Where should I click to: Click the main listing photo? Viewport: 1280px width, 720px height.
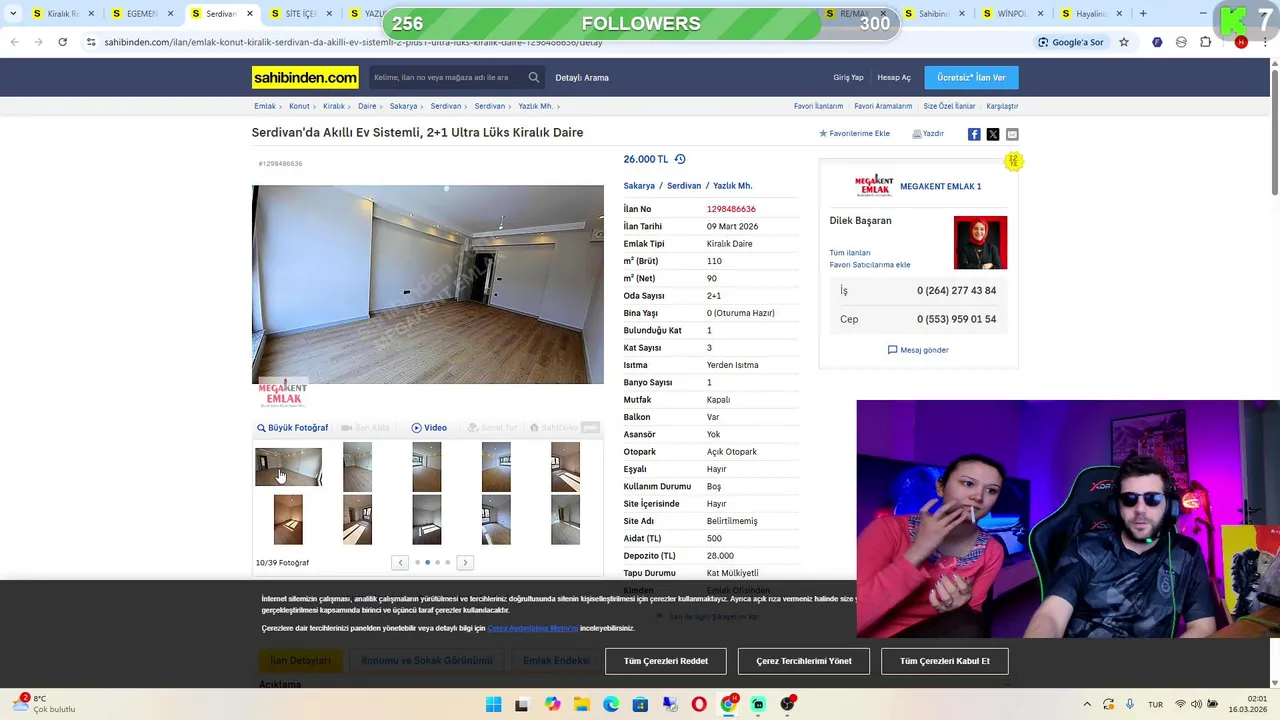428,284
